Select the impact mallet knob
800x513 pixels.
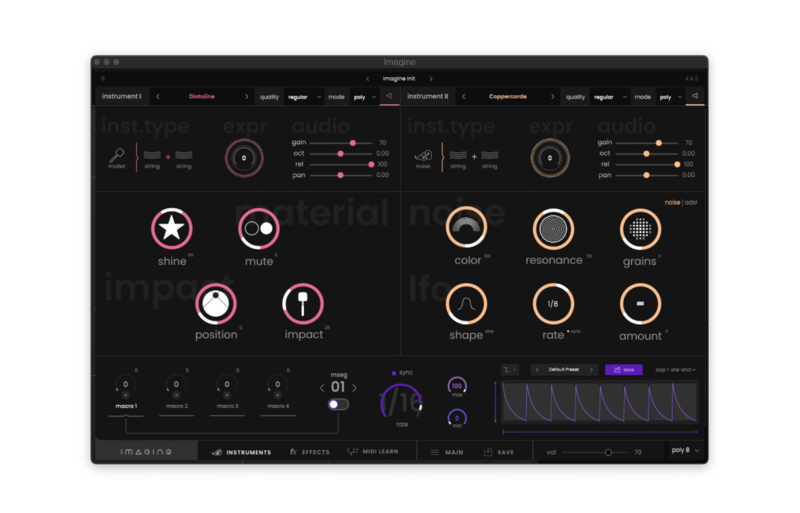coord(302,302)
